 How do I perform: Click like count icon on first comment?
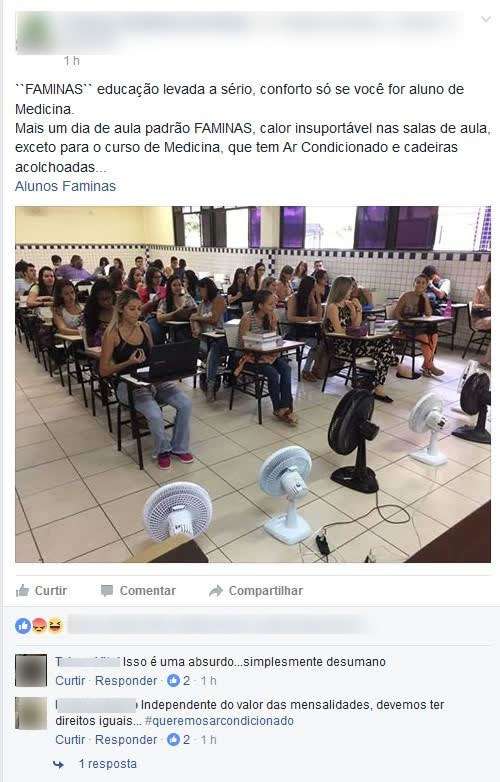(173, 680)
